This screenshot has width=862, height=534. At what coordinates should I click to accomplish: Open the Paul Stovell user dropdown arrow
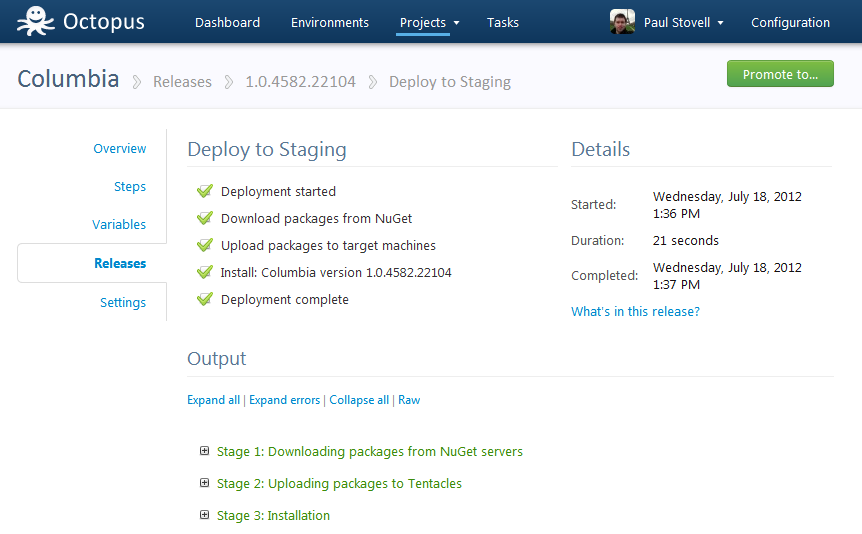(x=720, y=23)
